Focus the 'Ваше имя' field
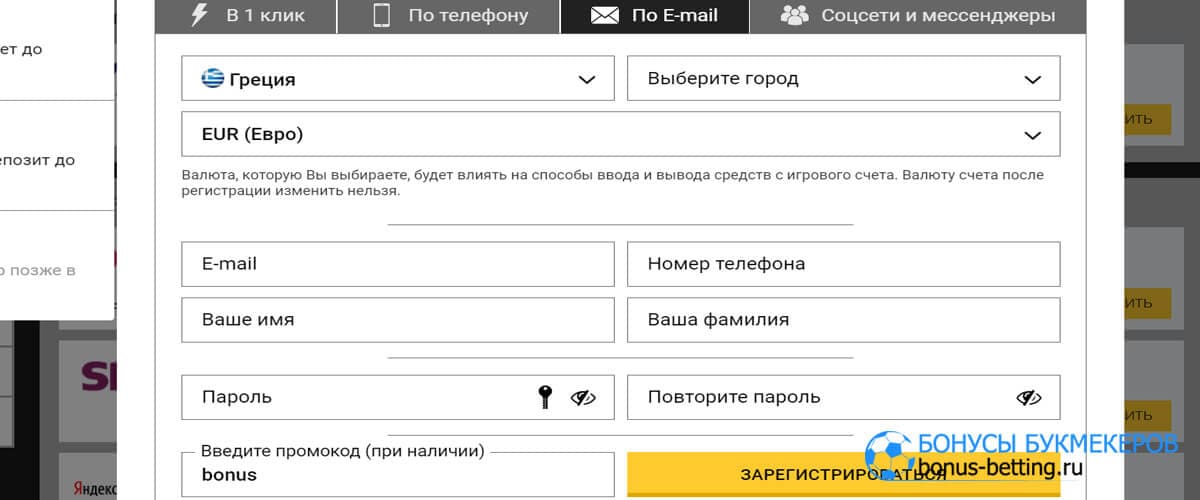 click(x=398, y=320)
